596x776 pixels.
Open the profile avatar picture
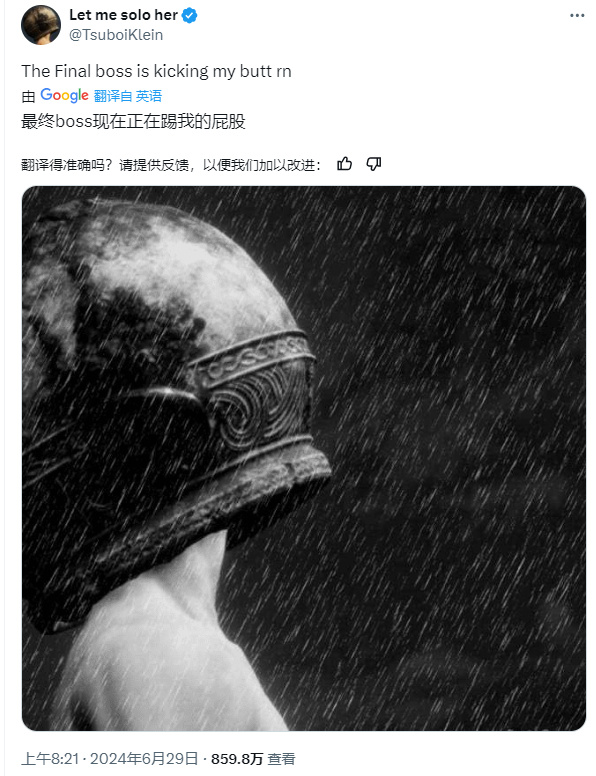[41, 25]
